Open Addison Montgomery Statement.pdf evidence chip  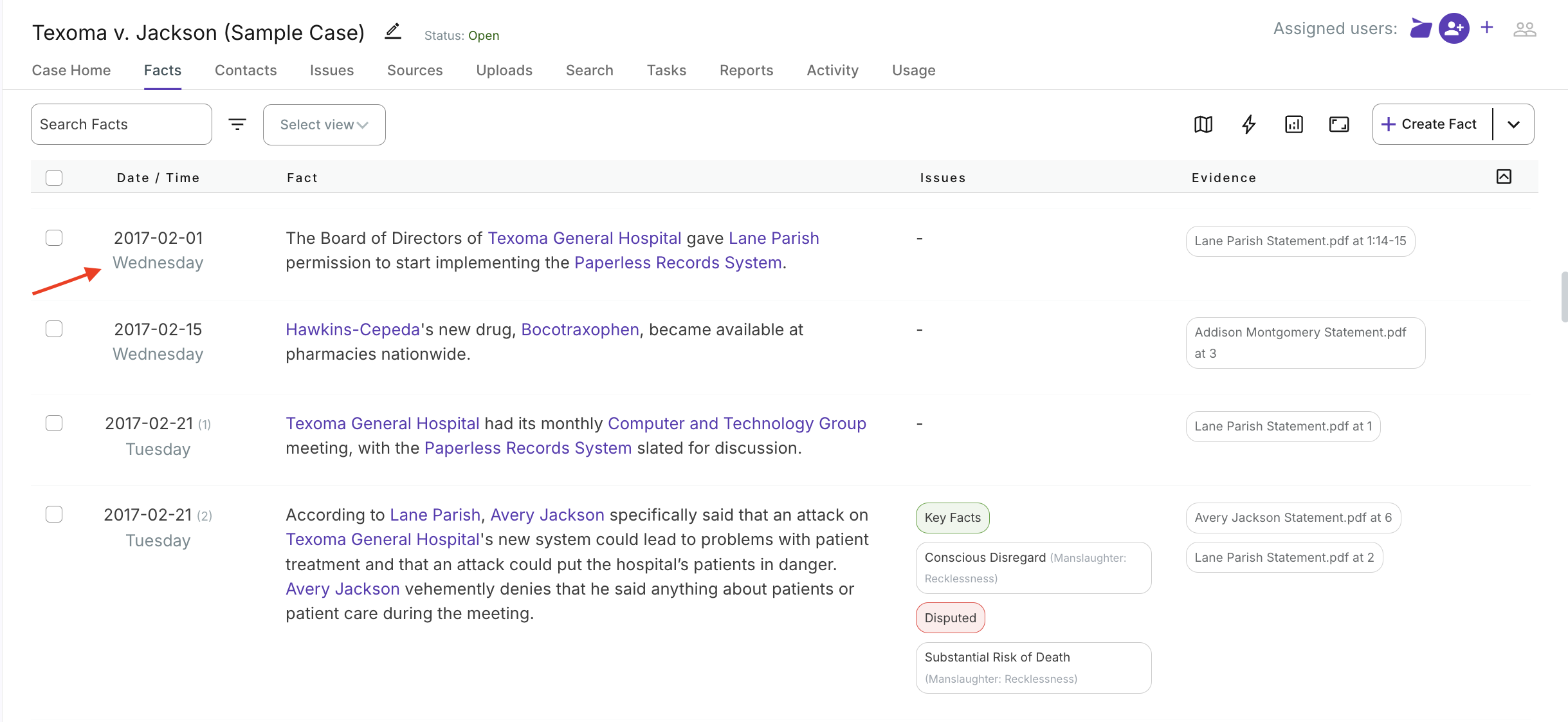1306,343
